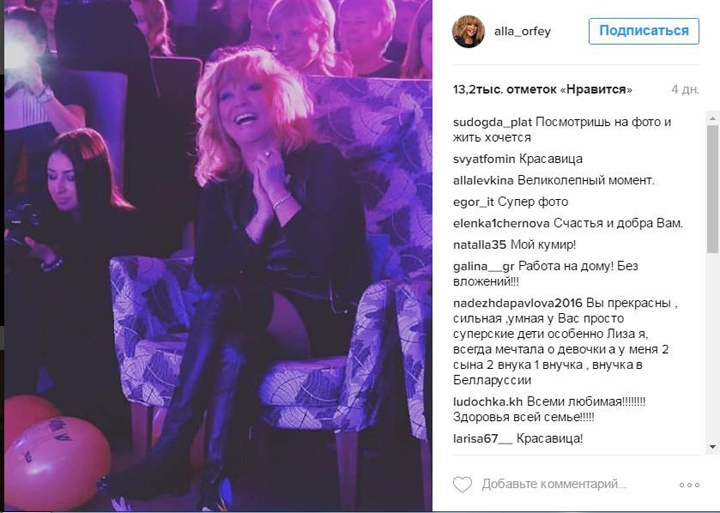Click the heart like icon
This screenshot has height=513, width=720.
pyautogui.click(x=462, y=485)
